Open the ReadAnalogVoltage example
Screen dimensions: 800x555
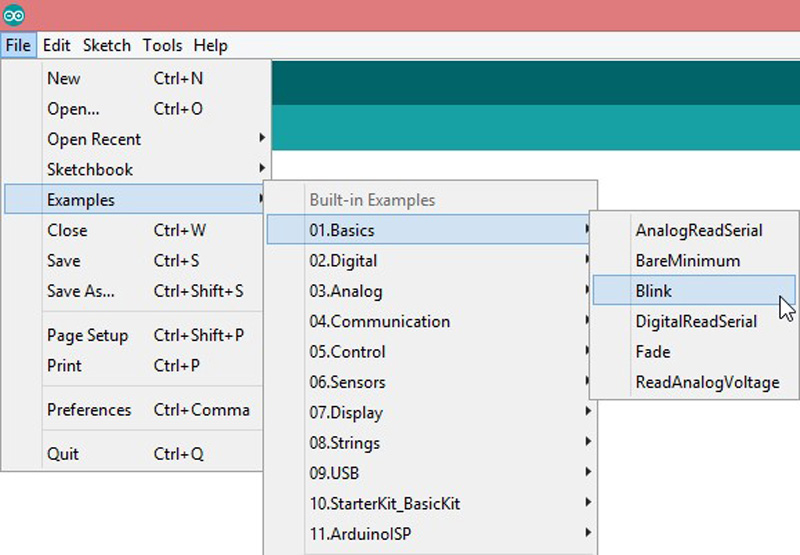pyautogui.click(x=706, y=383)
